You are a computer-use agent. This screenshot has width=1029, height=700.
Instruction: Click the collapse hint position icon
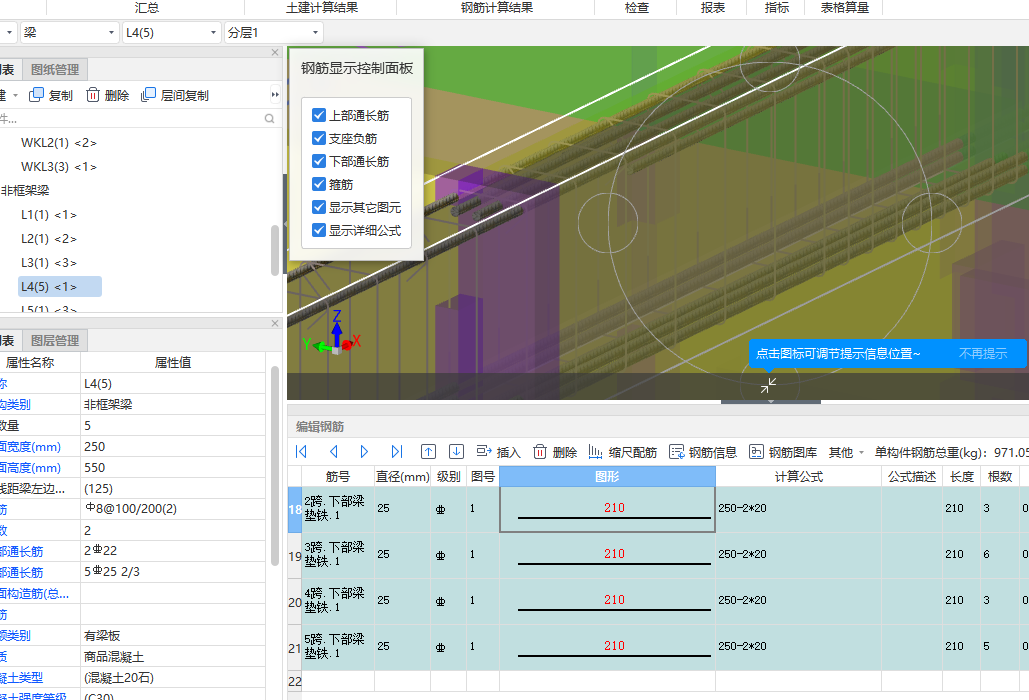(x=768, y=385)
